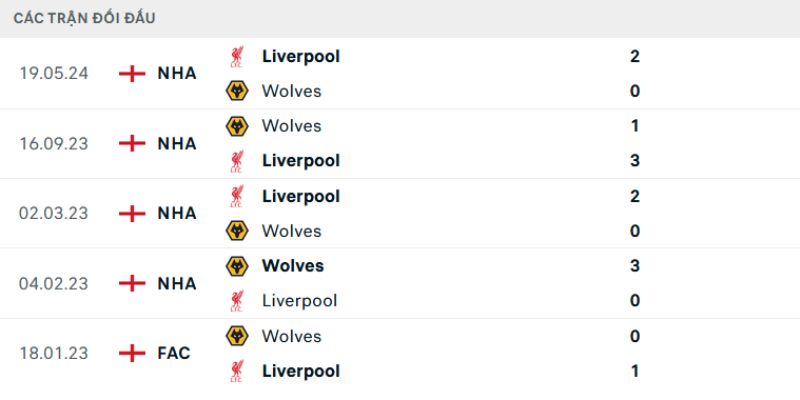Click Liverpool crest in 02.03.23 match
Image resolution: width=800 pixels, height=400 pixels.
[237, 196]
